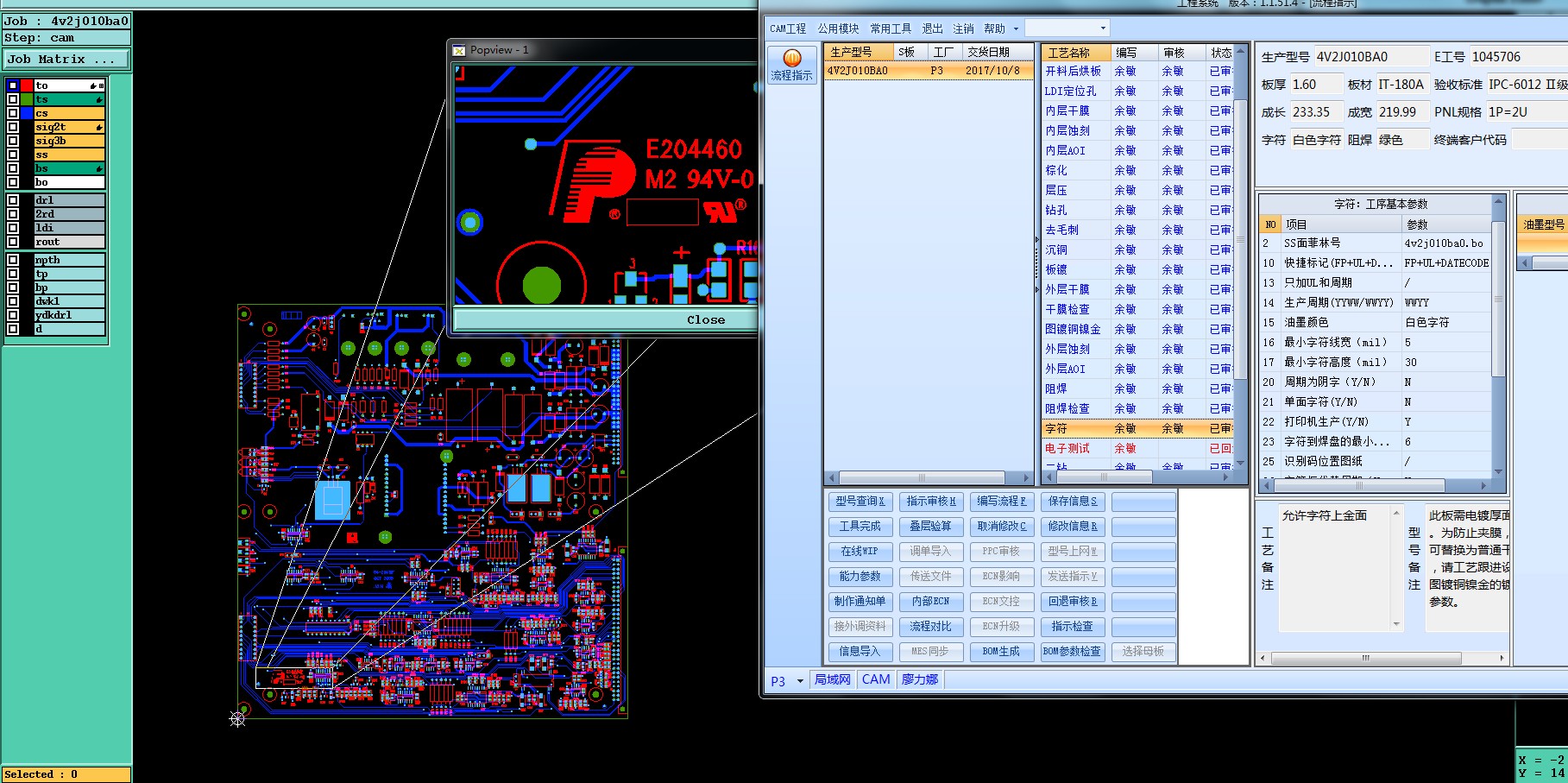Click the grid icon on 'to' layer row

[x=101, y=85]
